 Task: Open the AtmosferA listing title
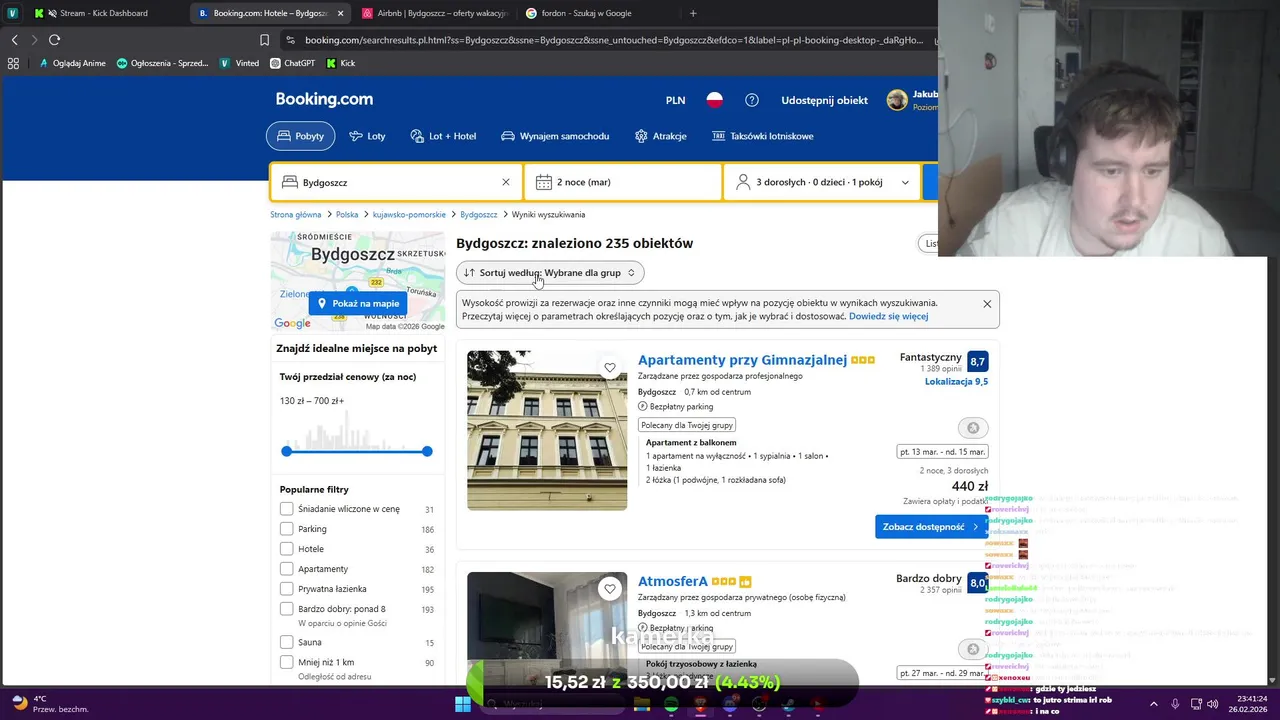(x=673, y=581)
